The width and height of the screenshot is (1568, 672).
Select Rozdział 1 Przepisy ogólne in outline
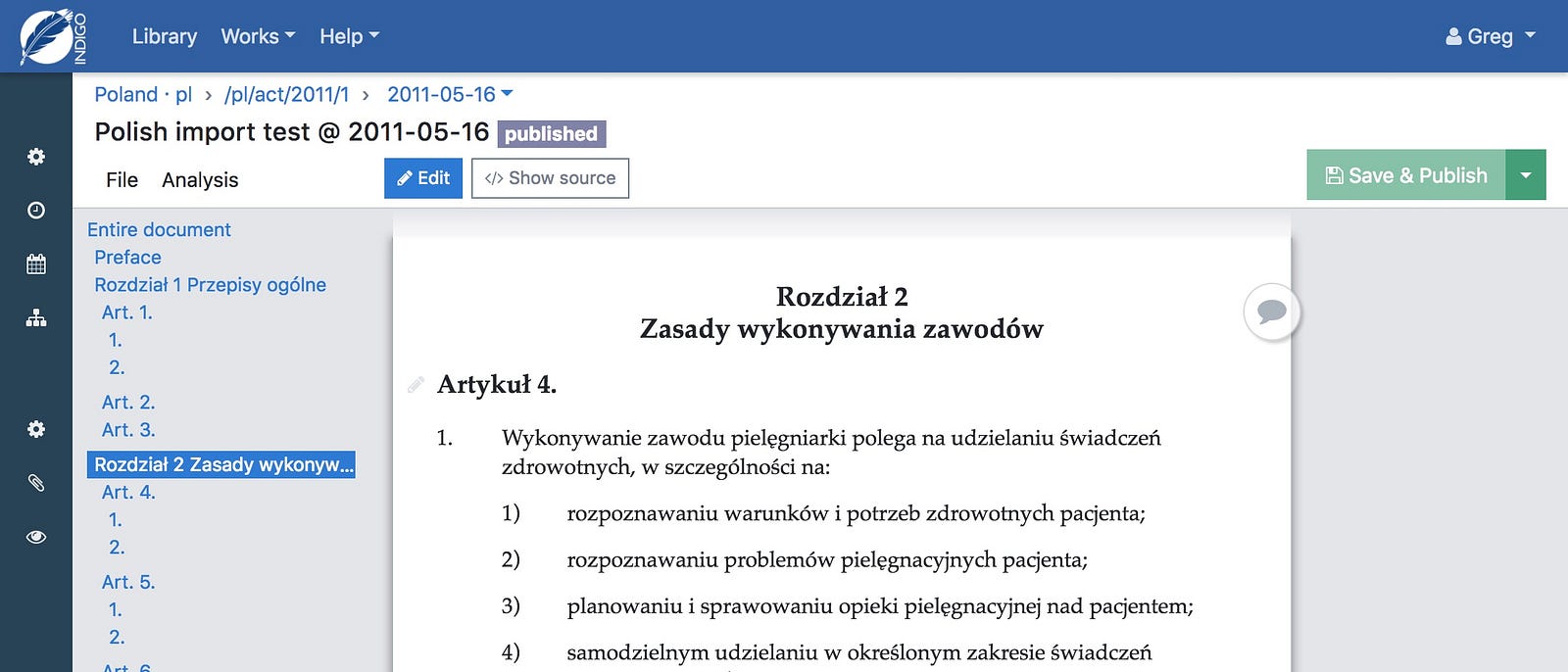210,284
